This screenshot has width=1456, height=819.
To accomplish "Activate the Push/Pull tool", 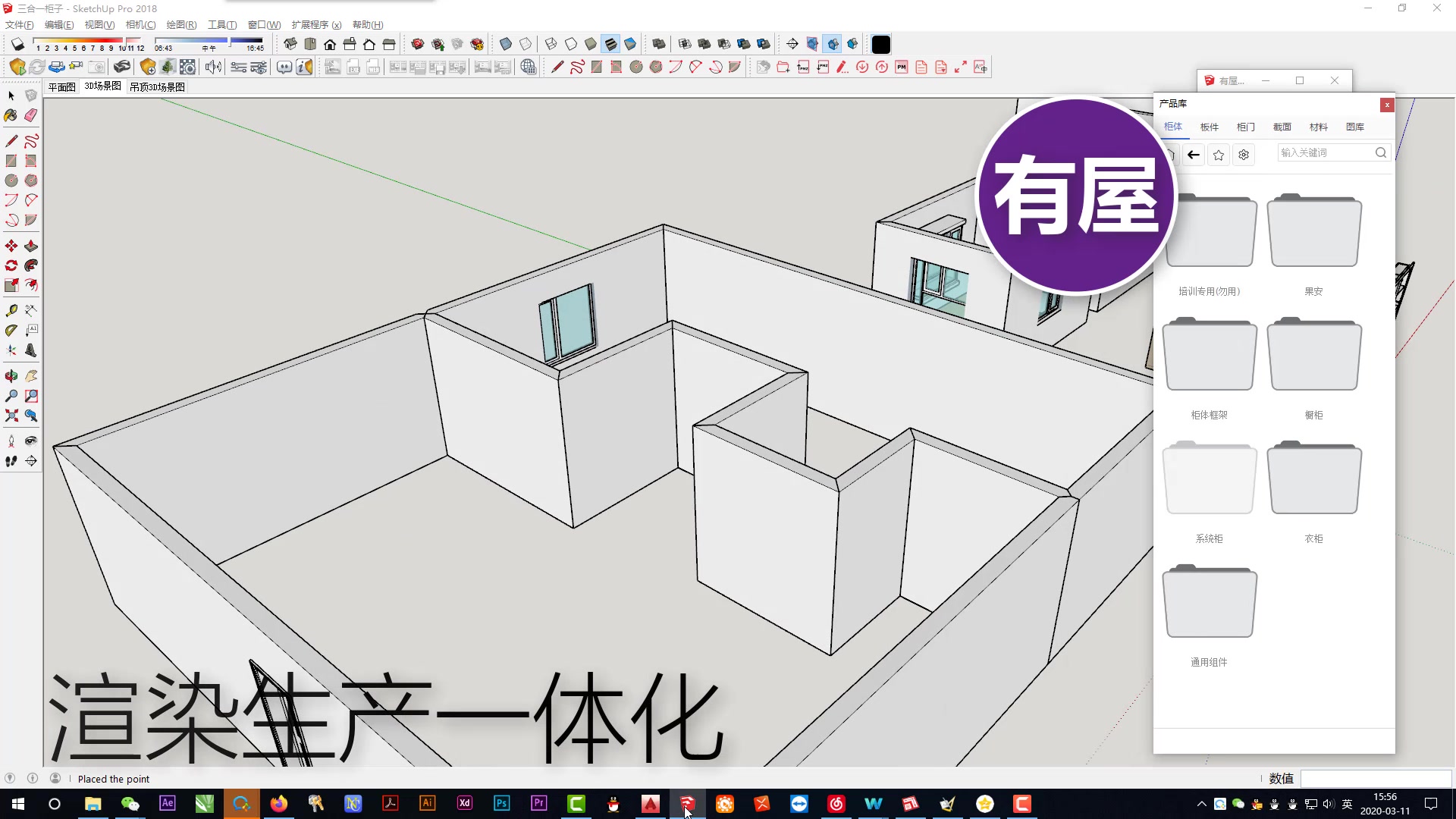I will pos(31,246).
